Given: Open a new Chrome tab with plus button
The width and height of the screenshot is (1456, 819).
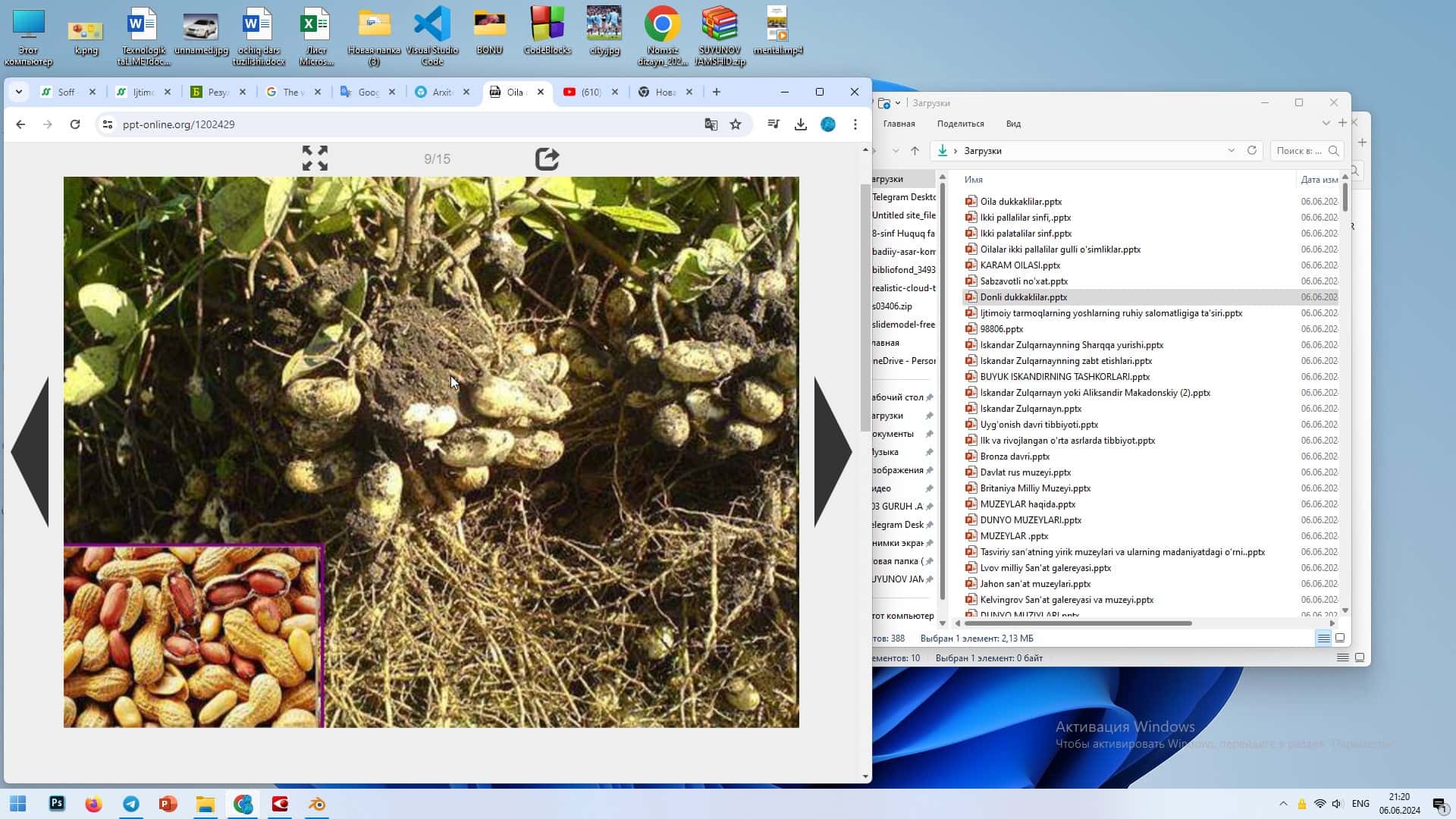Looking at the screenshot, I should click(x=716, y=92).
